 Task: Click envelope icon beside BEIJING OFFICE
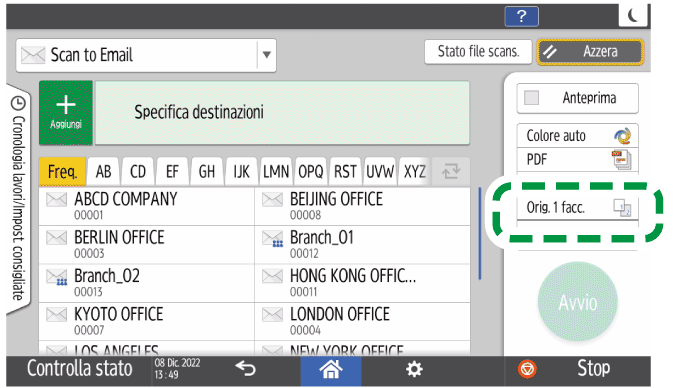(272, 199)
